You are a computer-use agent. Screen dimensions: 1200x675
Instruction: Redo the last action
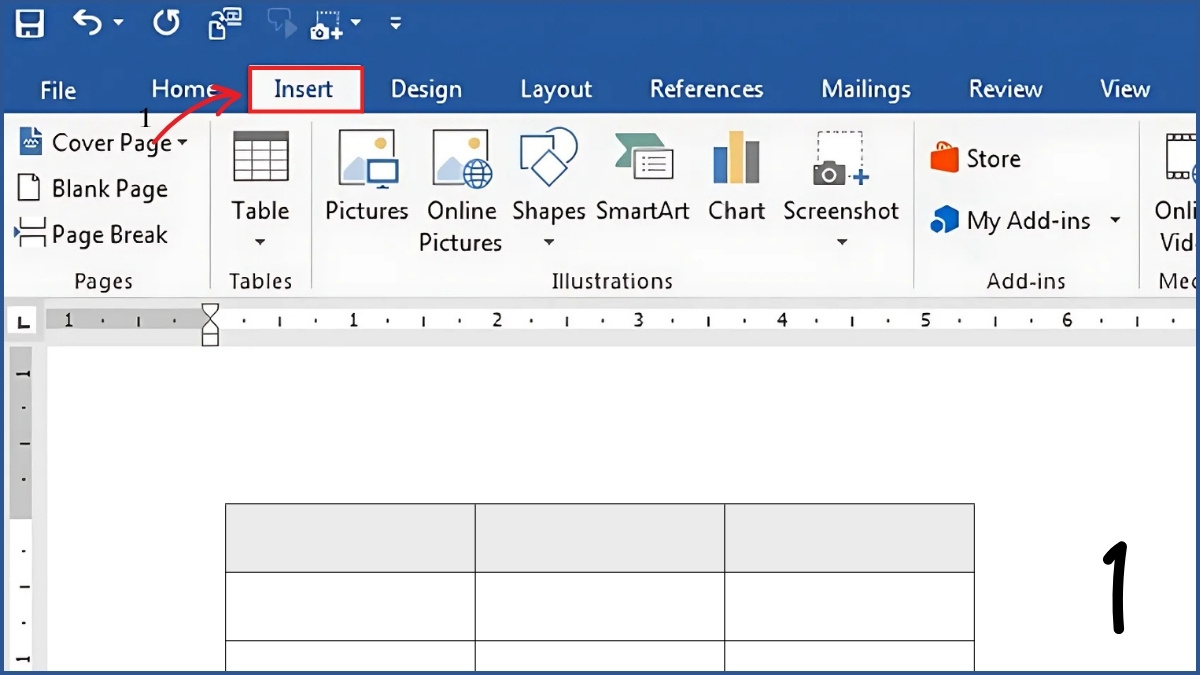click(166, 22)
